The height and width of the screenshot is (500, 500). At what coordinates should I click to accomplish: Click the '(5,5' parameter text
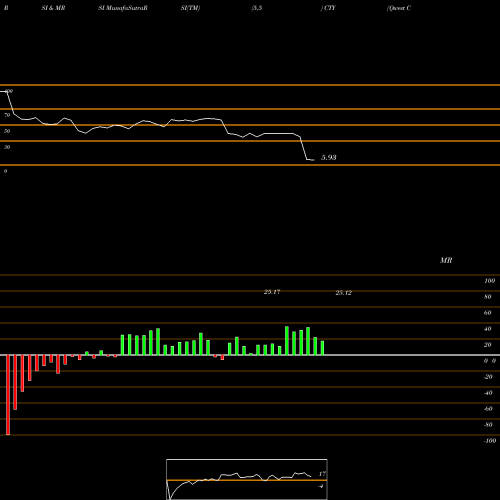coord(257,8)
